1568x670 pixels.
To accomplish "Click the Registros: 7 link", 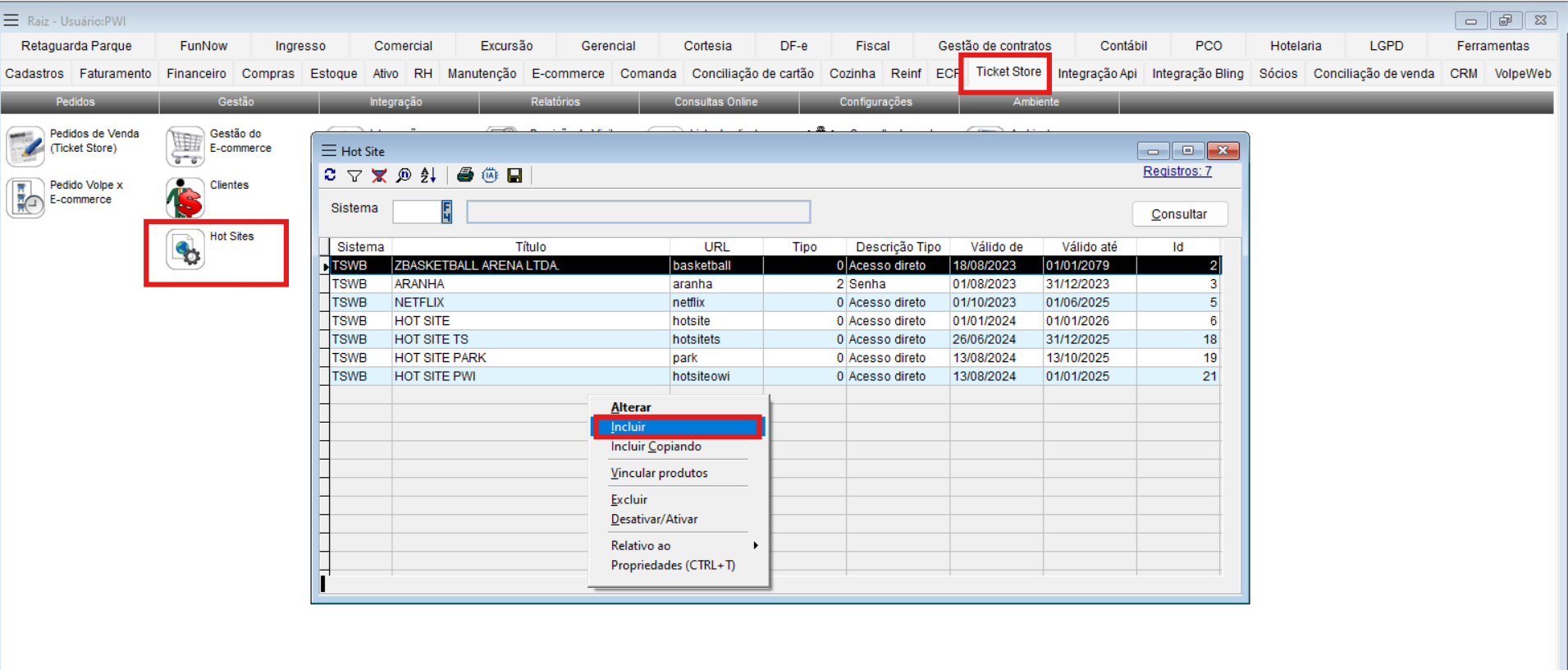I will click(1177, 172).
